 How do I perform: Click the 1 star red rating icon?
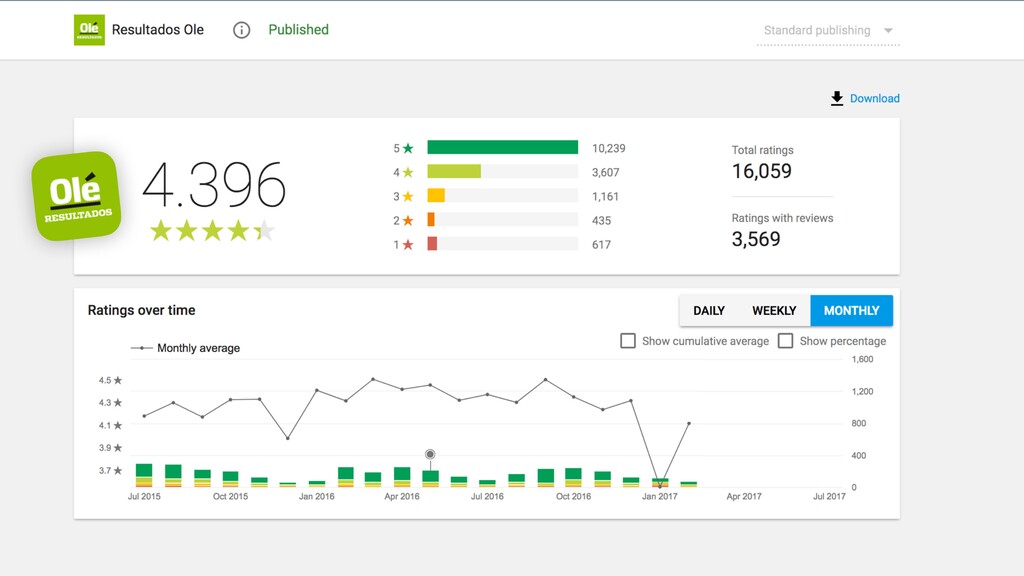[x=408, y=245]
